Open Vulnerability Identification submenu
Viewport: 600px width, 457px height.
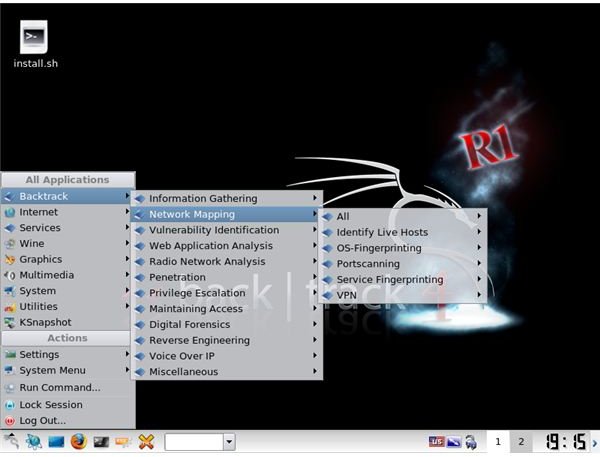[x=227, y=230]
